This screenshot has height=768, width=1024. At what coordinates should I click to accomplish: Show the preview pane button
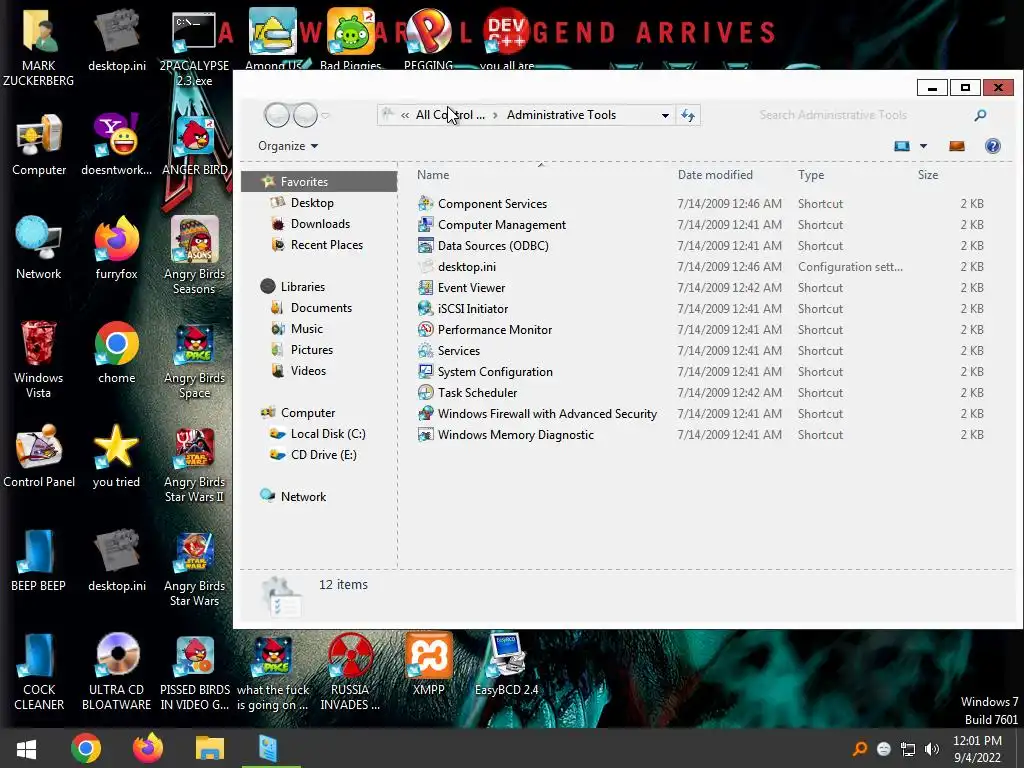pos(957,146)
